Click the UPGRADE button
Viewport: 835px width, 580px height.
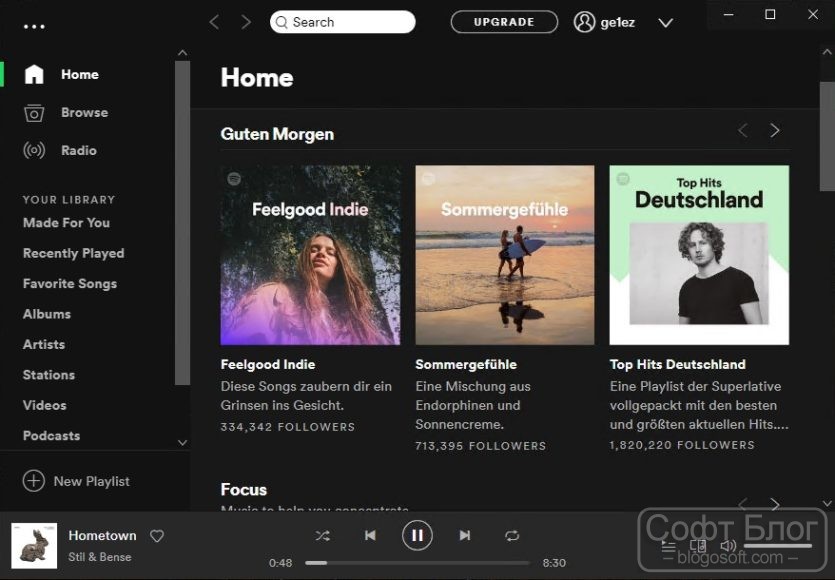coord(504,22)
